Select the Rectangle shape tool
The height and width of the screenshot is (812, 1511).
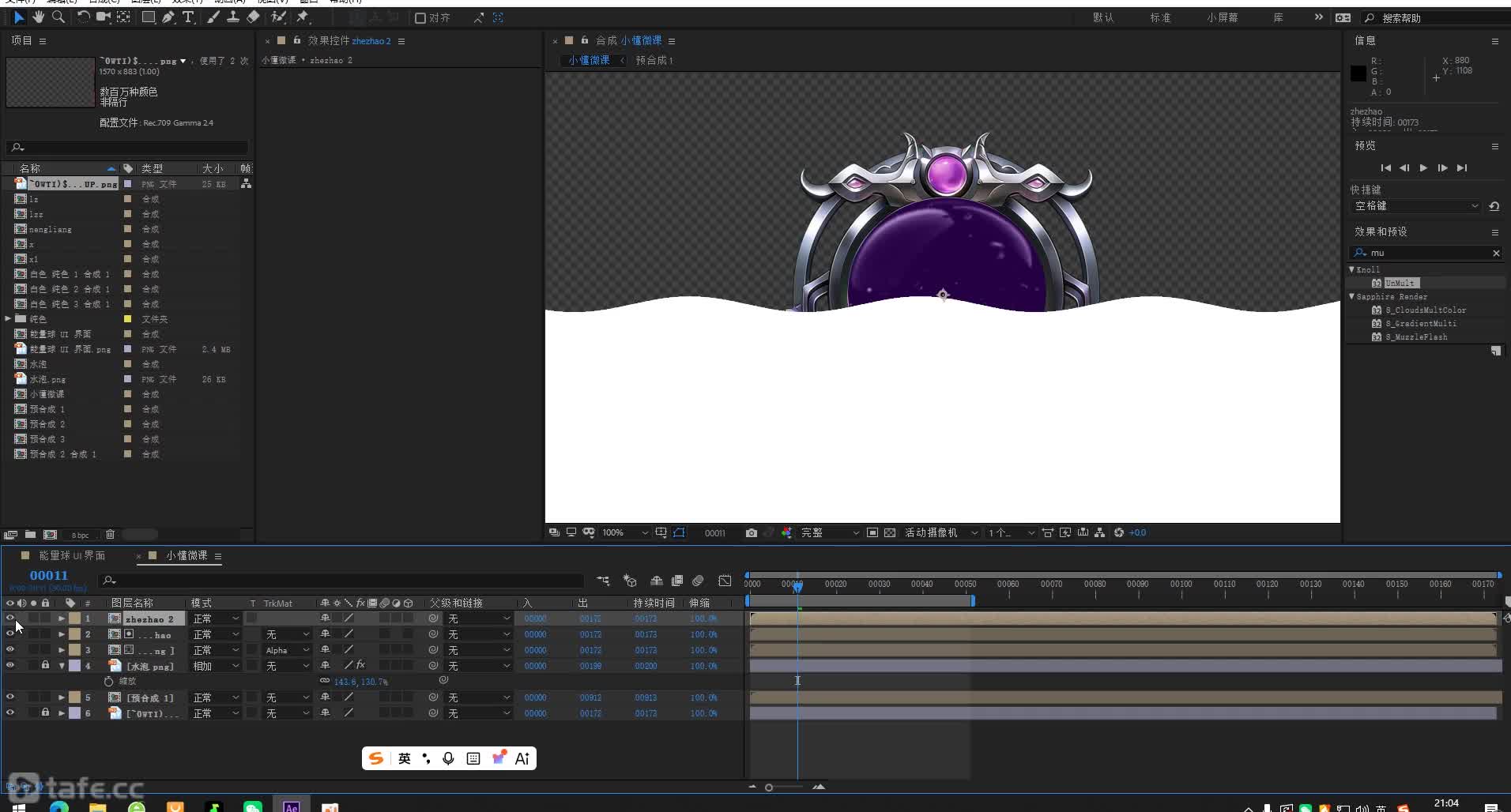pyautogui.click(x=148, y=17)
